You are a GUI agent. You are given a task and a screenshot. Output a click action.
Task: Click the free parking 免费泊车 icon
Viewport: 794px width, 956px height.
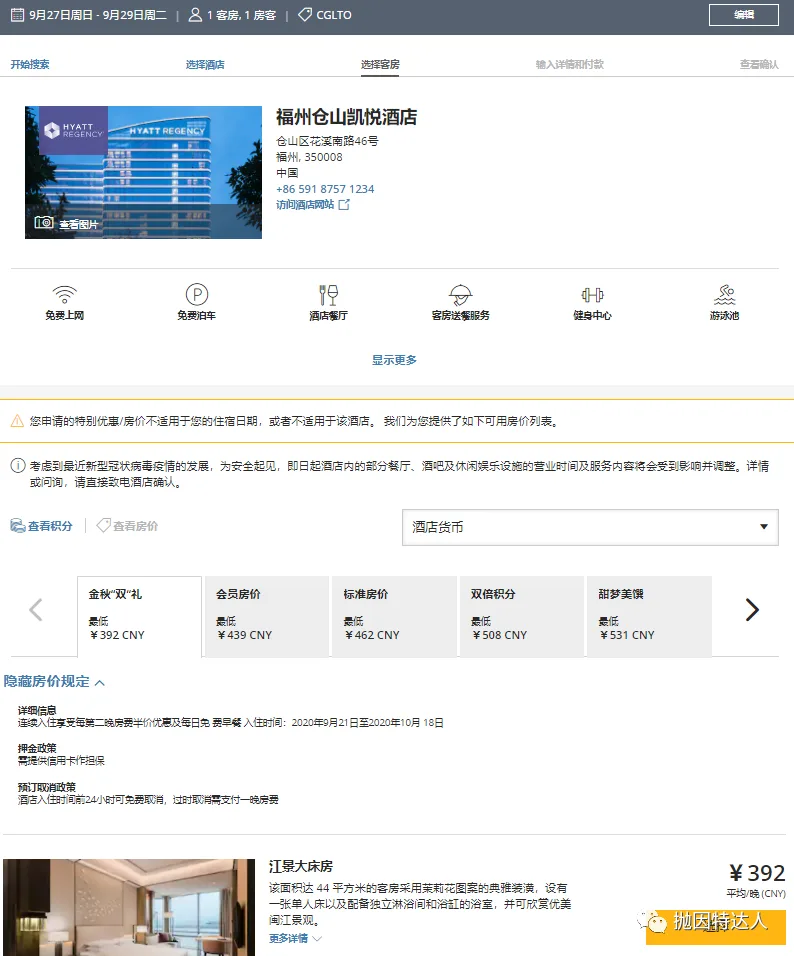click(x=196, y=294)
